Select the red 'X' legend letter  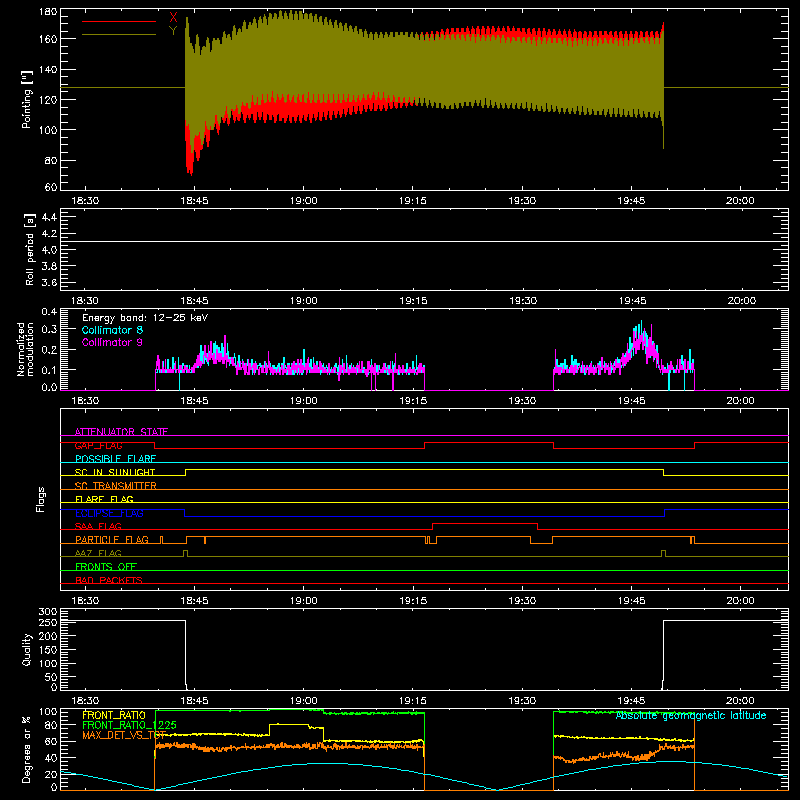coord(173,17)
